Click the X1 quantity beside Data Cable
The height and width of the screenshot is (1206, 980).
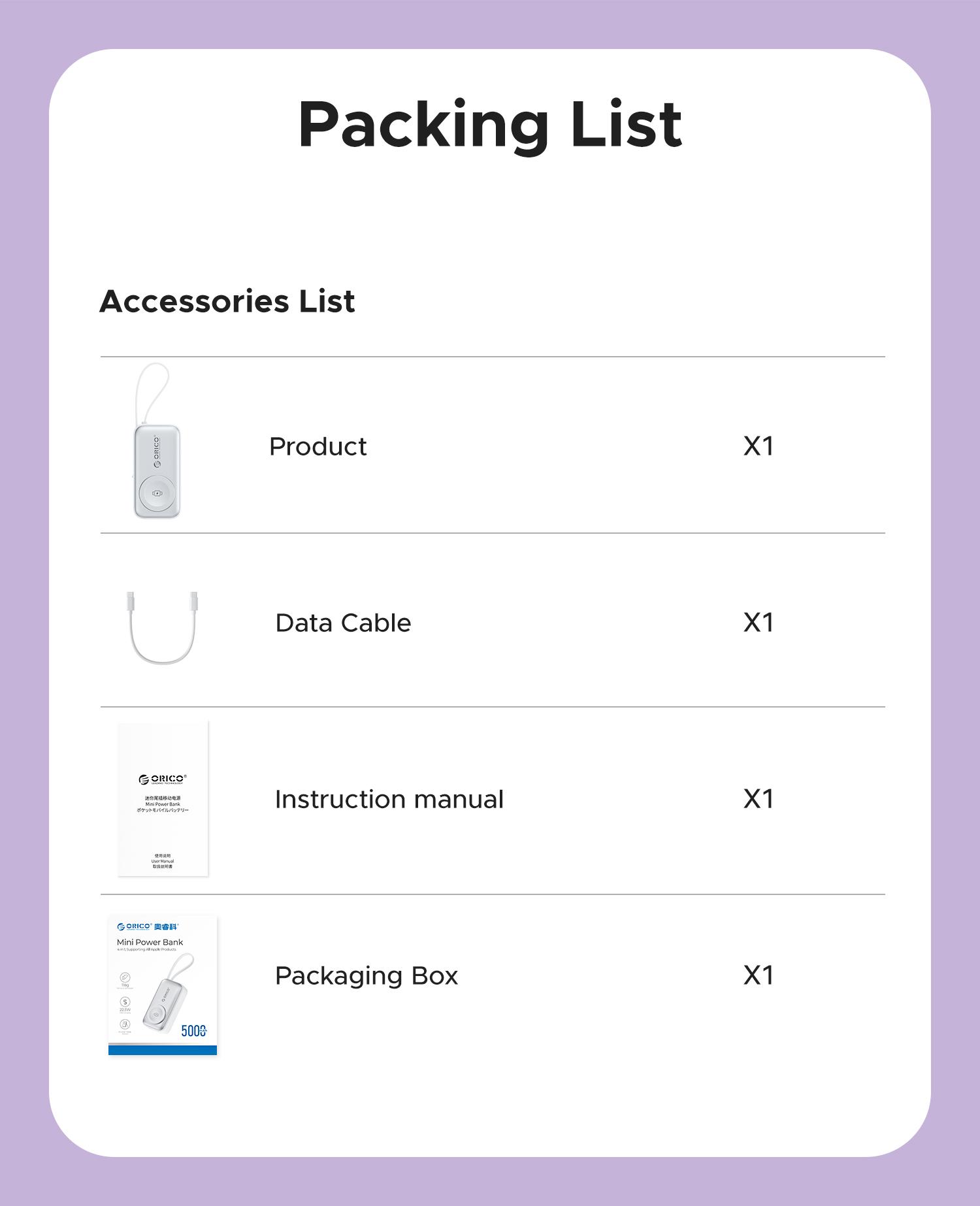759,623
